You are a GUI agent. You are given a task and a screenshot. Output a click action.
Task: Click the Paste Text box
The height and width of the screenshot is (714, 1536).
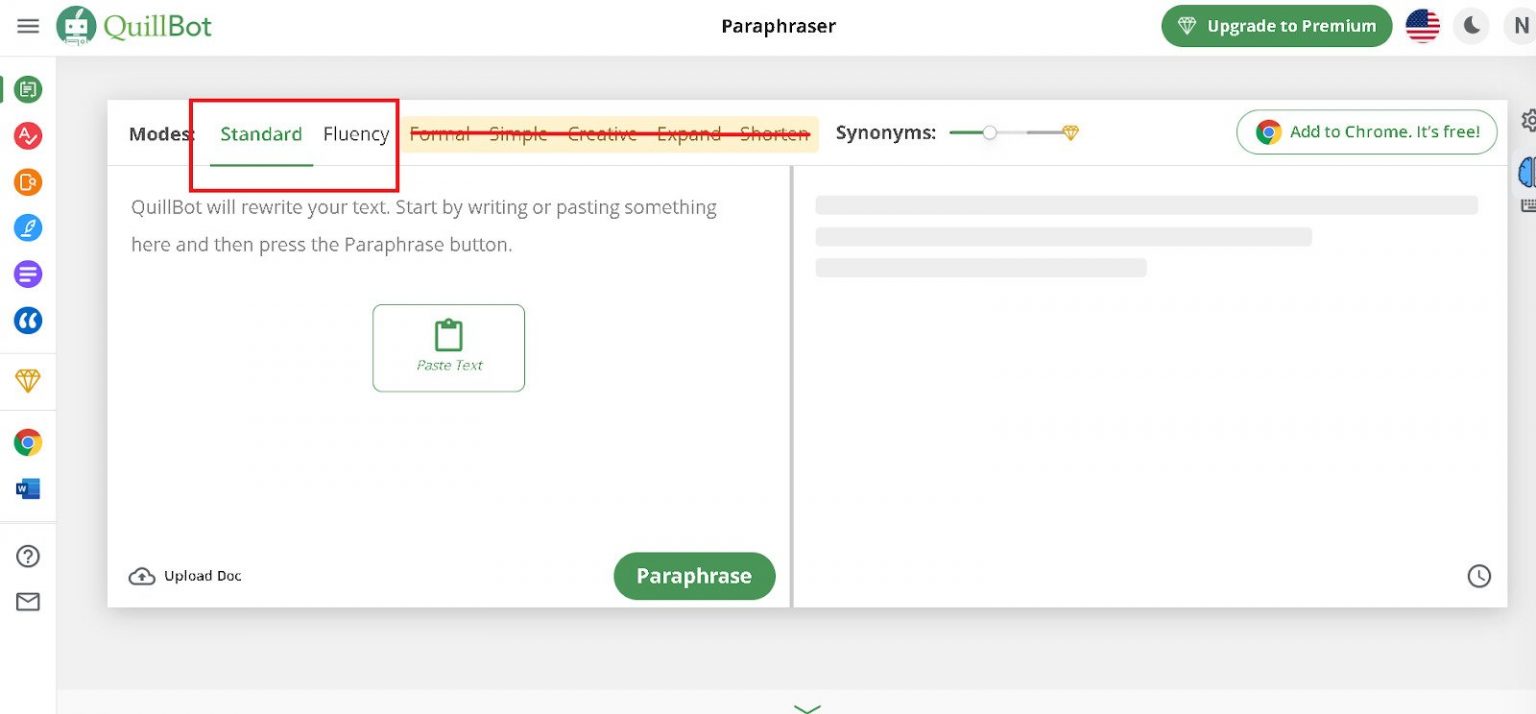point(448,348)
